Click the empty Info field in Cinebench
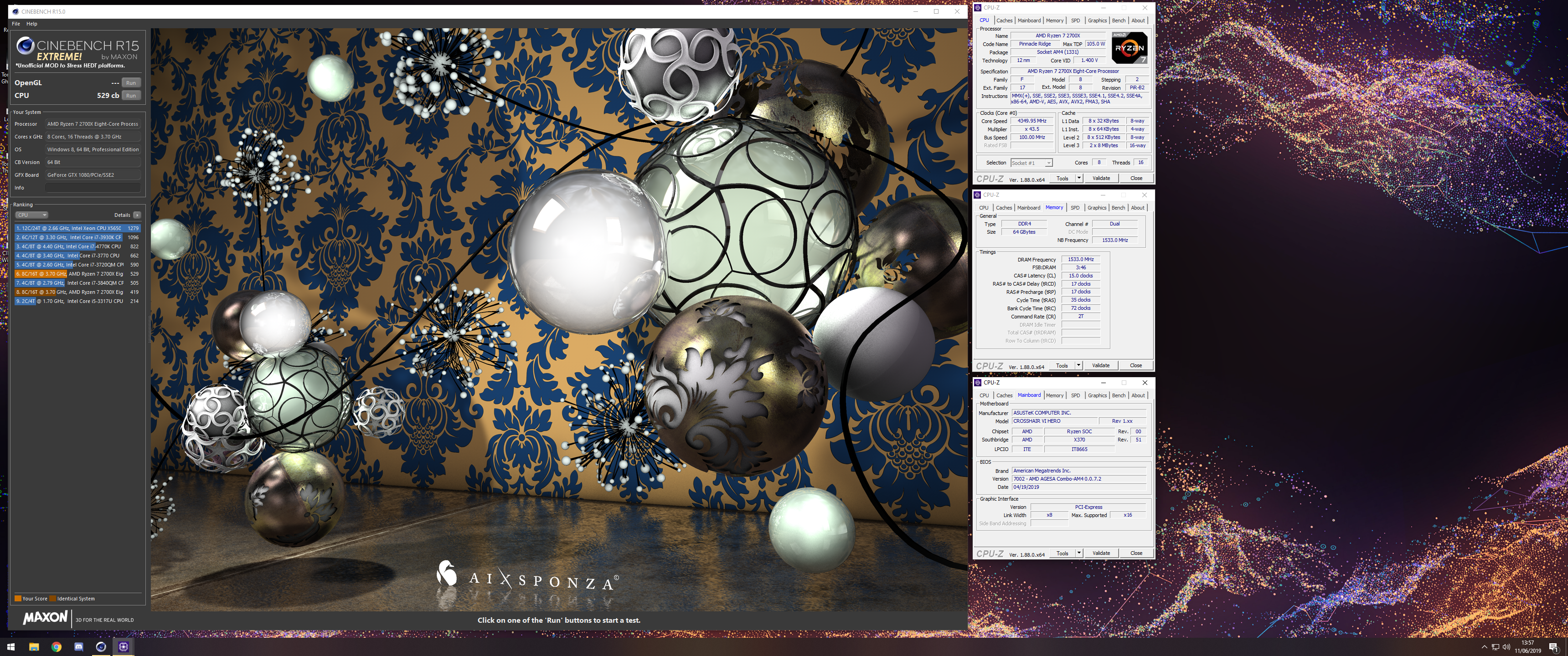 point(93,187)
